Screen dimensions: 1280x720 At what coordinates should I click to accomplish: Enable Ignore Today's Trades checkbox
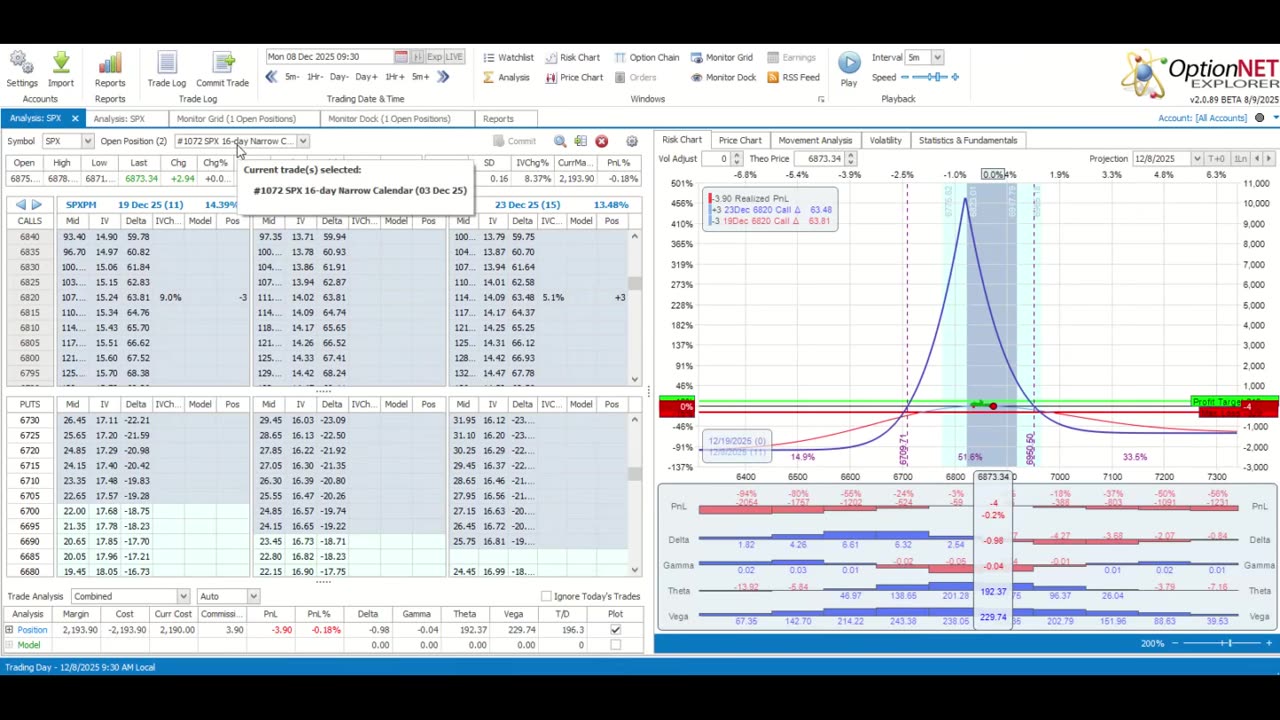pyautogui.click(x=546, y=596)
